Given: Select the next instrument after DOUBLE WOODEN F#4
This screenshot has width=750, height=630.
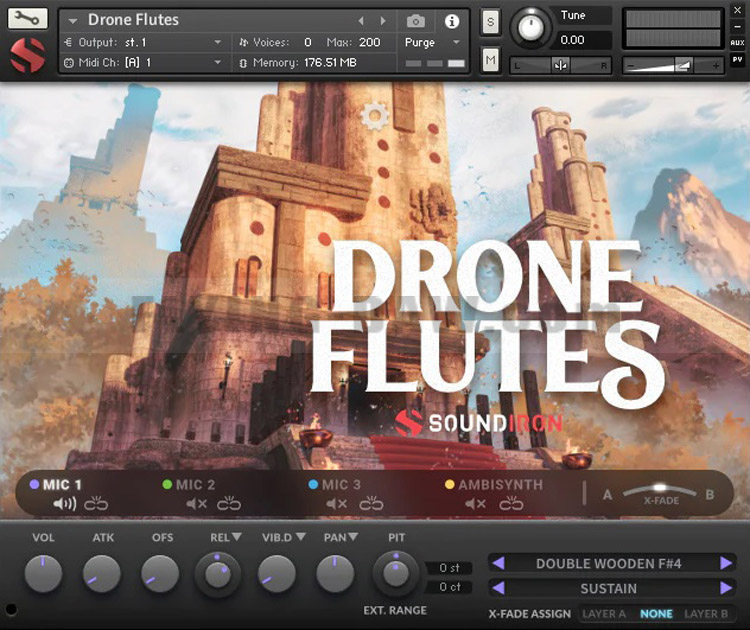Looking at the screenshot, I should tap(726, 563).
